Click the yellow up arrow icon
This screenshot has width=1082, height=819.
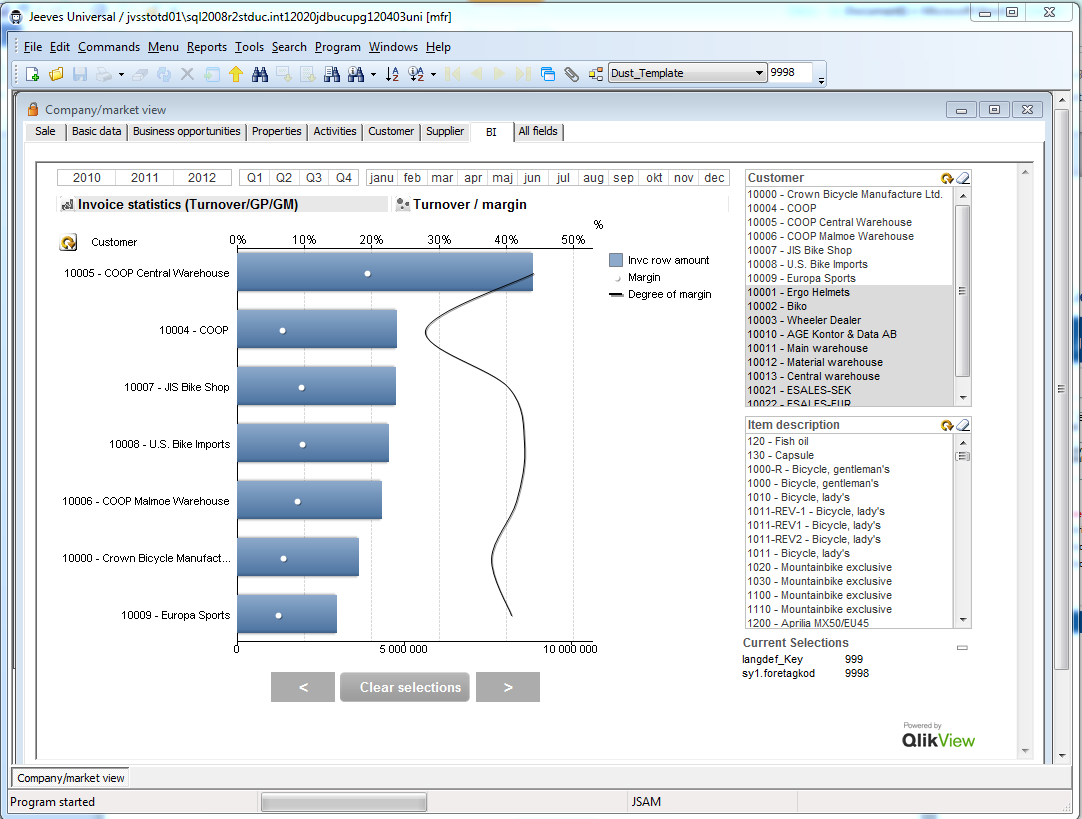point(236,74)
